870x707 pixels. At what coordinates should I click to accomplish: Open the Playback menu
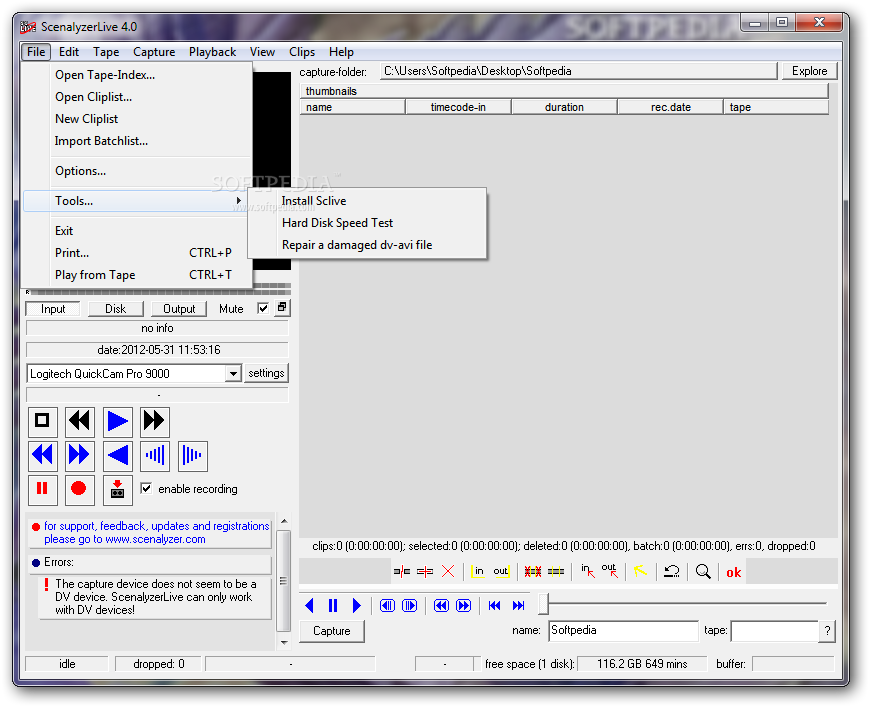click(213, 52)
